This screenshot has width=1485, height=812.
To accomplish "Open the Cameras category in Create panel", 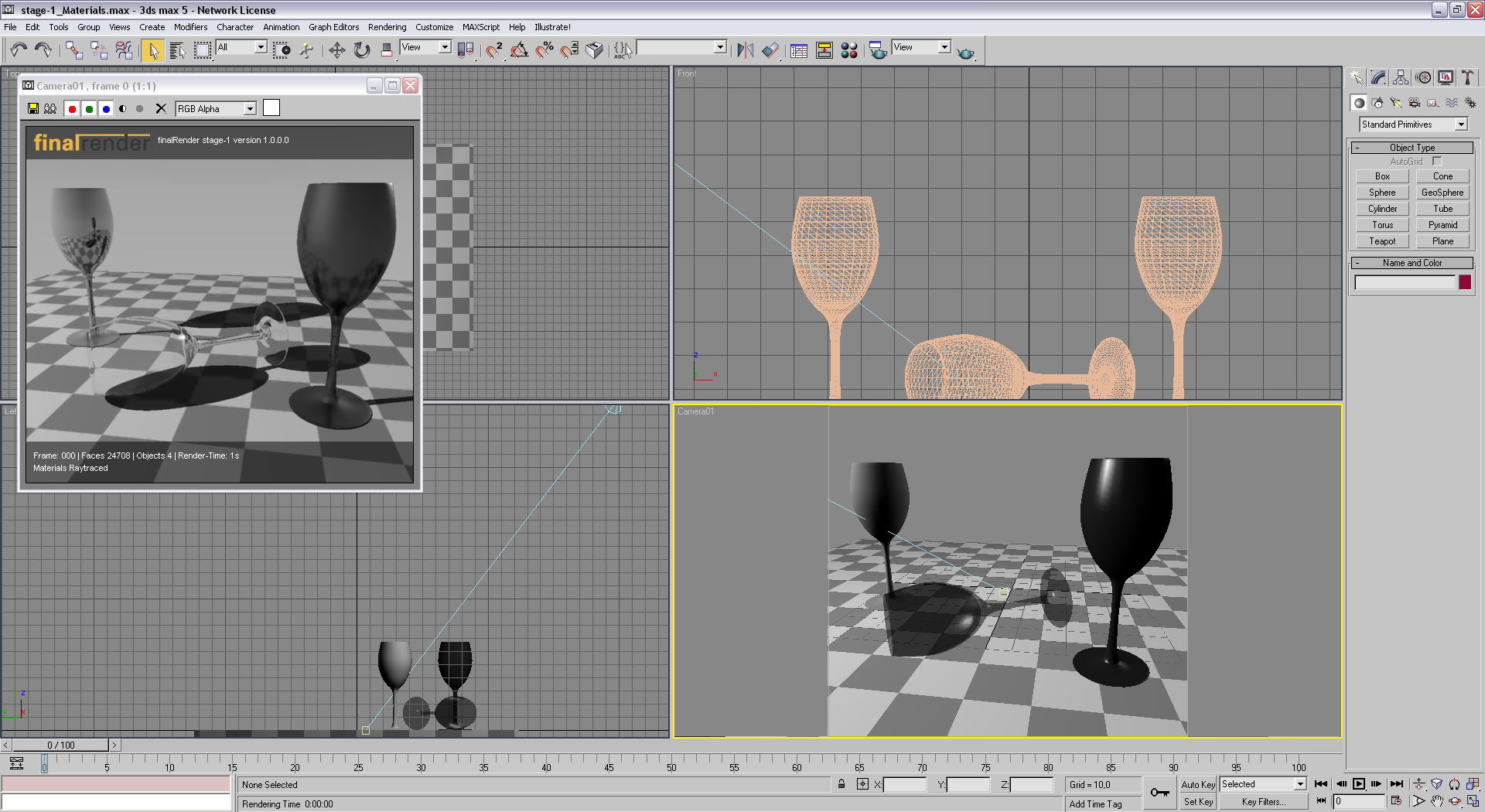I will coord(1415,103).
